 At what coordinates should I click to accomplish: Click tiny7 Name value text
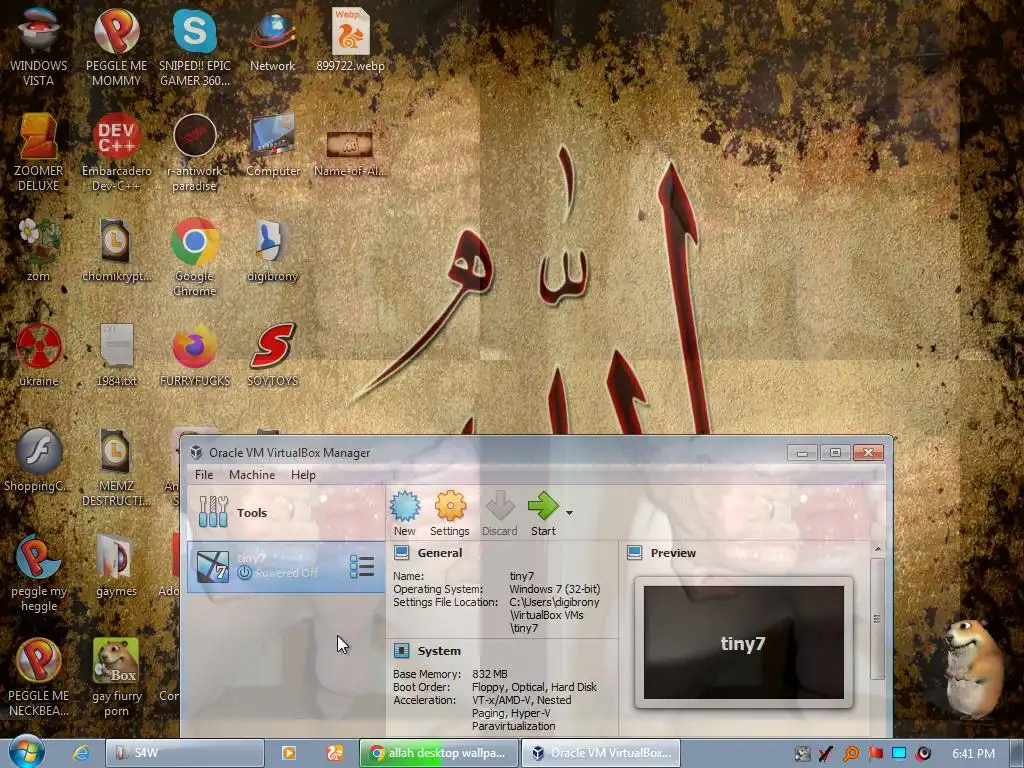point(522,576)
